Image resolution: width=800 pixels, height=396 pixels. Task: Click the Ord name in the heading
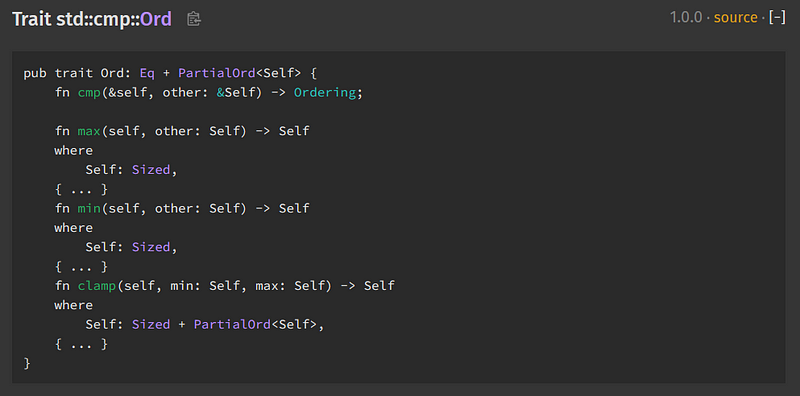[x=156, y=19]
